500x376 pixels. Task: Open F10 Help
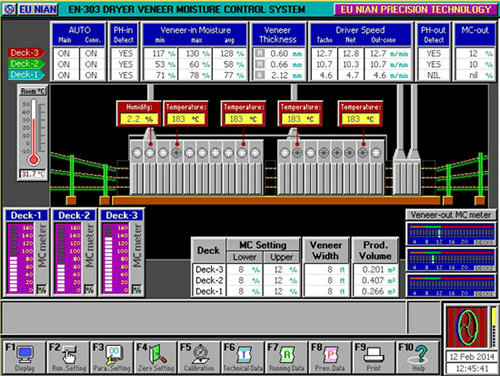(x=418, y=357)
